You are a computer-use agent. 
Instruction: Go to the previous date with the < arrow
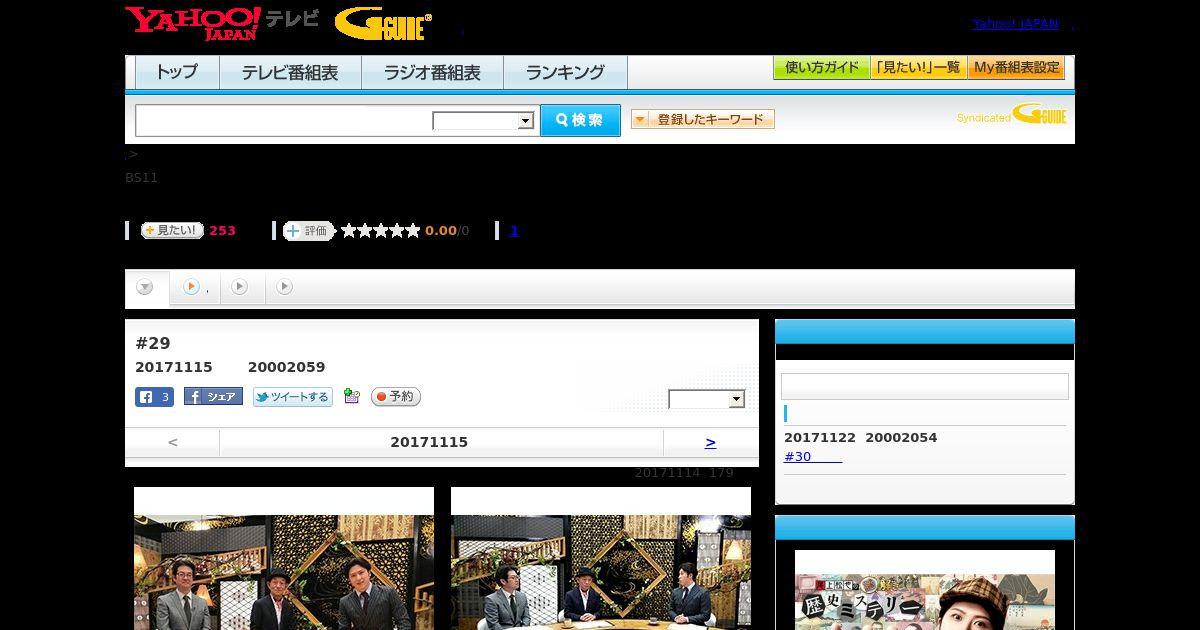[172, 442]
